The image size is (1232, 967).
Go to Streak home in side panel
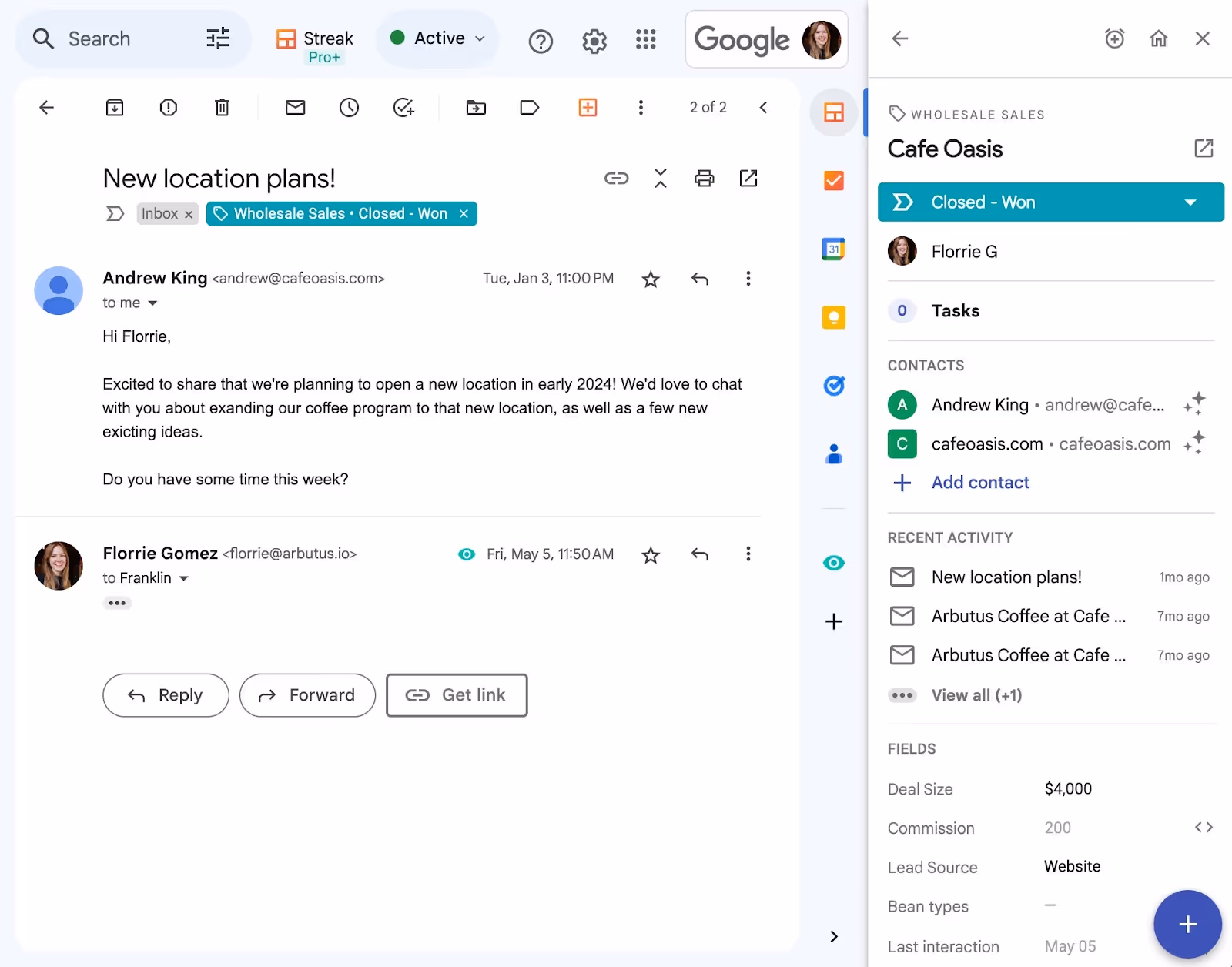[1159, 38]
